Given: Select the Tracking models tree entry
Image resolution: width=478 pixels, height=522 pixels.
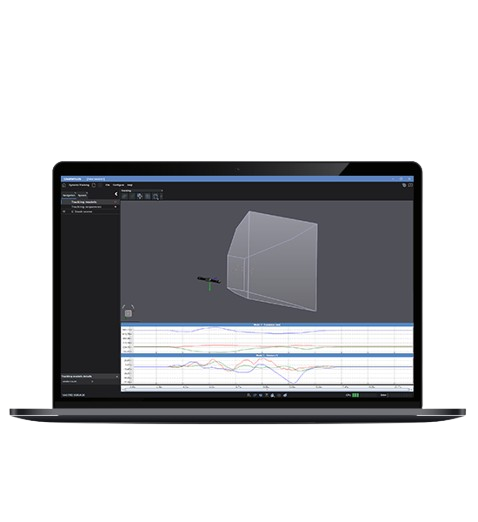Looking at the screenshot, I should point(84,202).
